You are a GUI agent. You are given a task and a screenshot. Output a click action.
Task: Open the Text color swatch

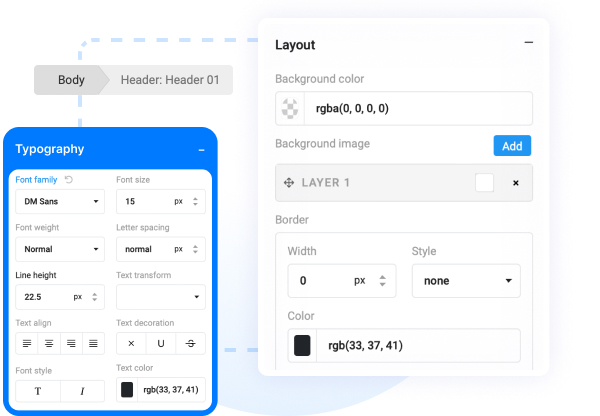(127, 390)
